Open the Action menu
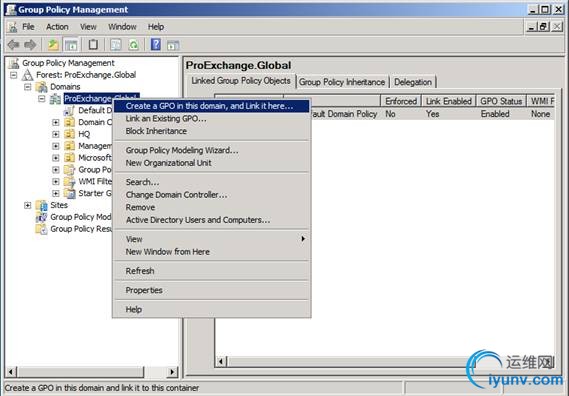This screenshot has height=396, width=569. click(57, 27)
